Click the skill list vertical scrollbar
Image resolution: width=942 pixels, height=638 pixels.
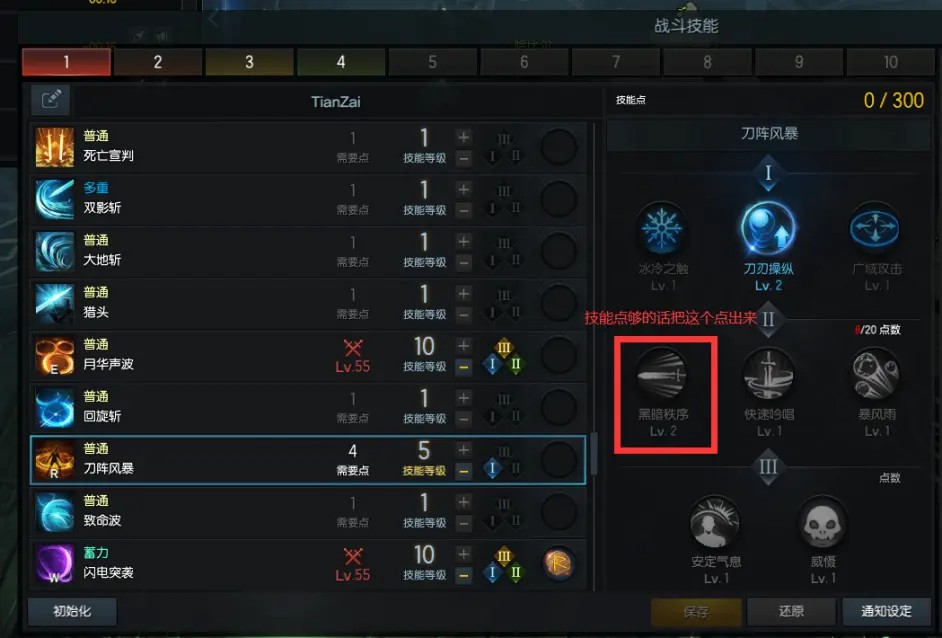click(594, 452)
